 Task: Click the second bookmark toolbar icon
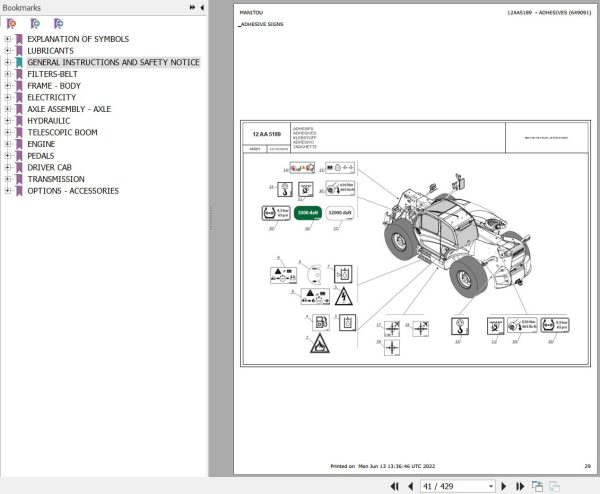pos(35,24)
